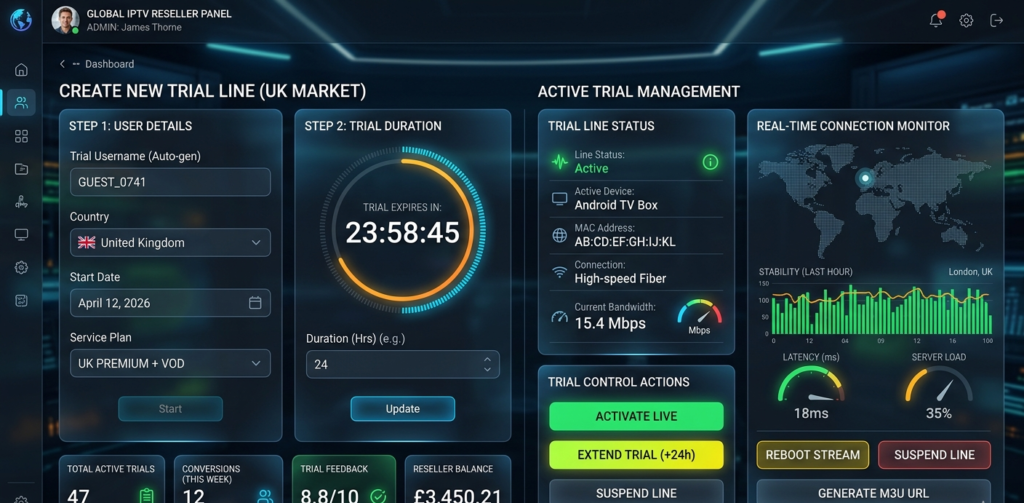The image size is (1024, 503).
Task: Click the trial countdown progress ring
Action: coord(402,230)
